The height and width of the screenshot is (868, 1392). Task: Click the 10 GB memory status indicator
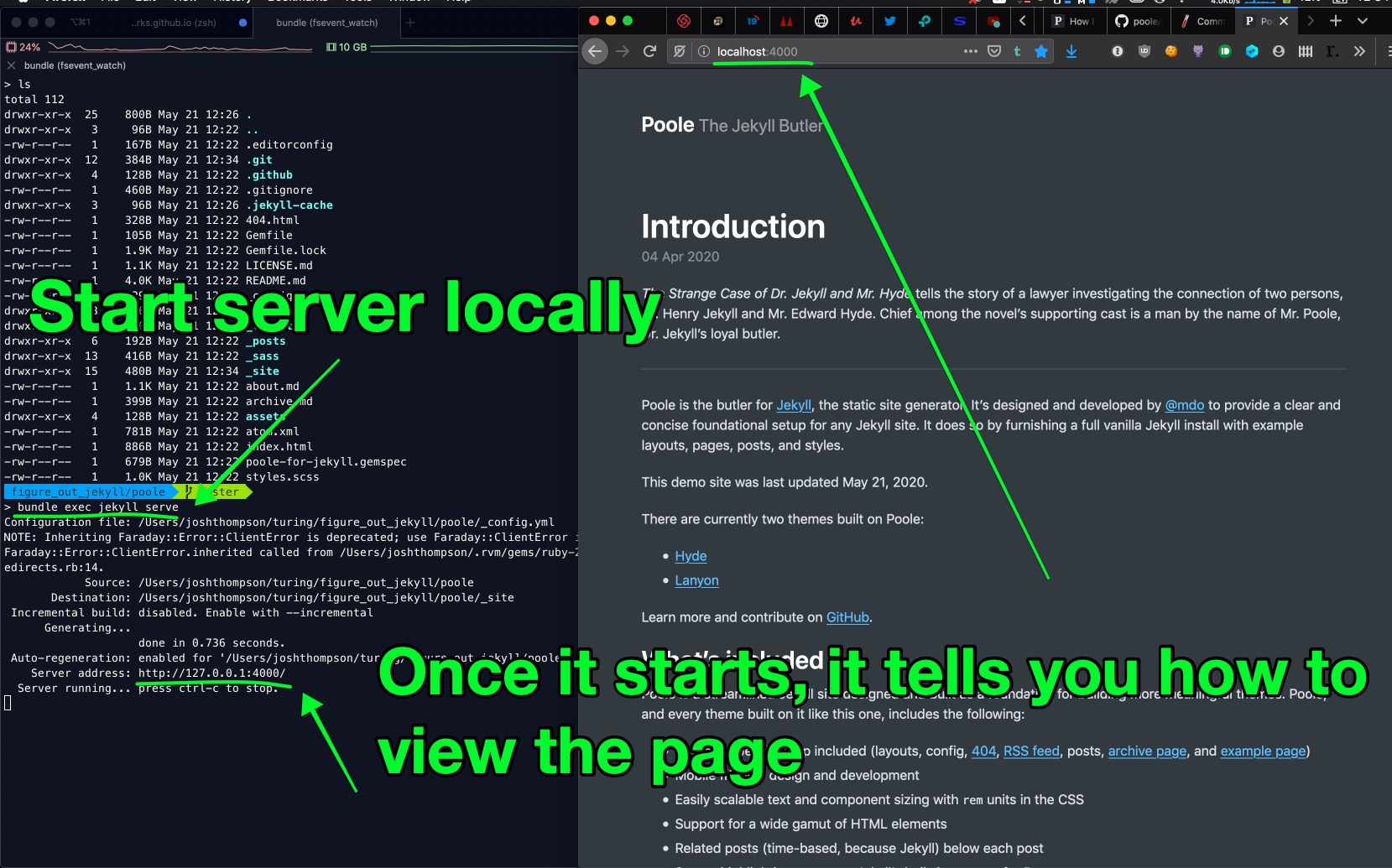click(x=347, y=47)
